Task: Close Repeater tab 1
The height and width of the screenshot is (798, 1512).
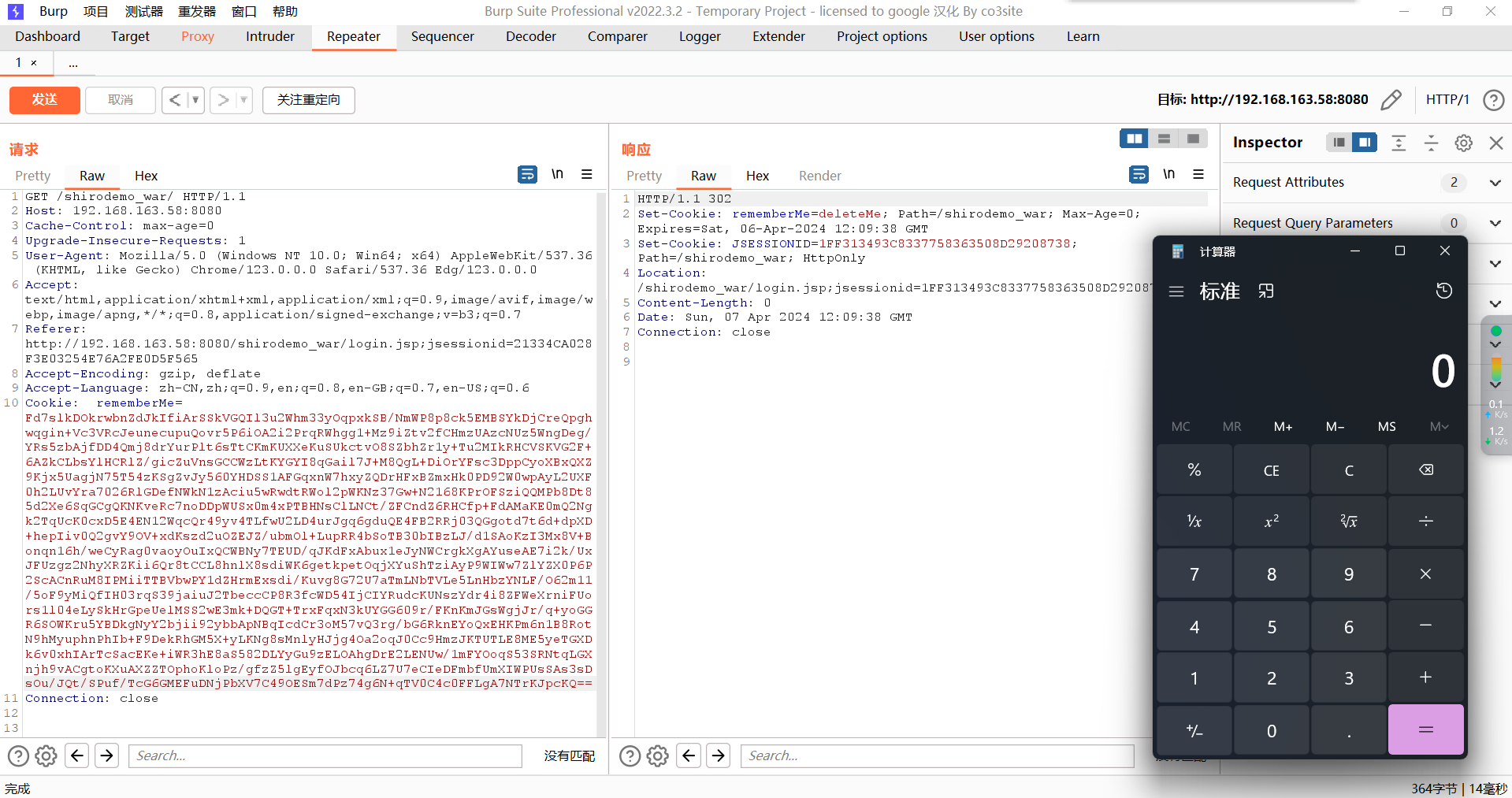Action: 34,63
